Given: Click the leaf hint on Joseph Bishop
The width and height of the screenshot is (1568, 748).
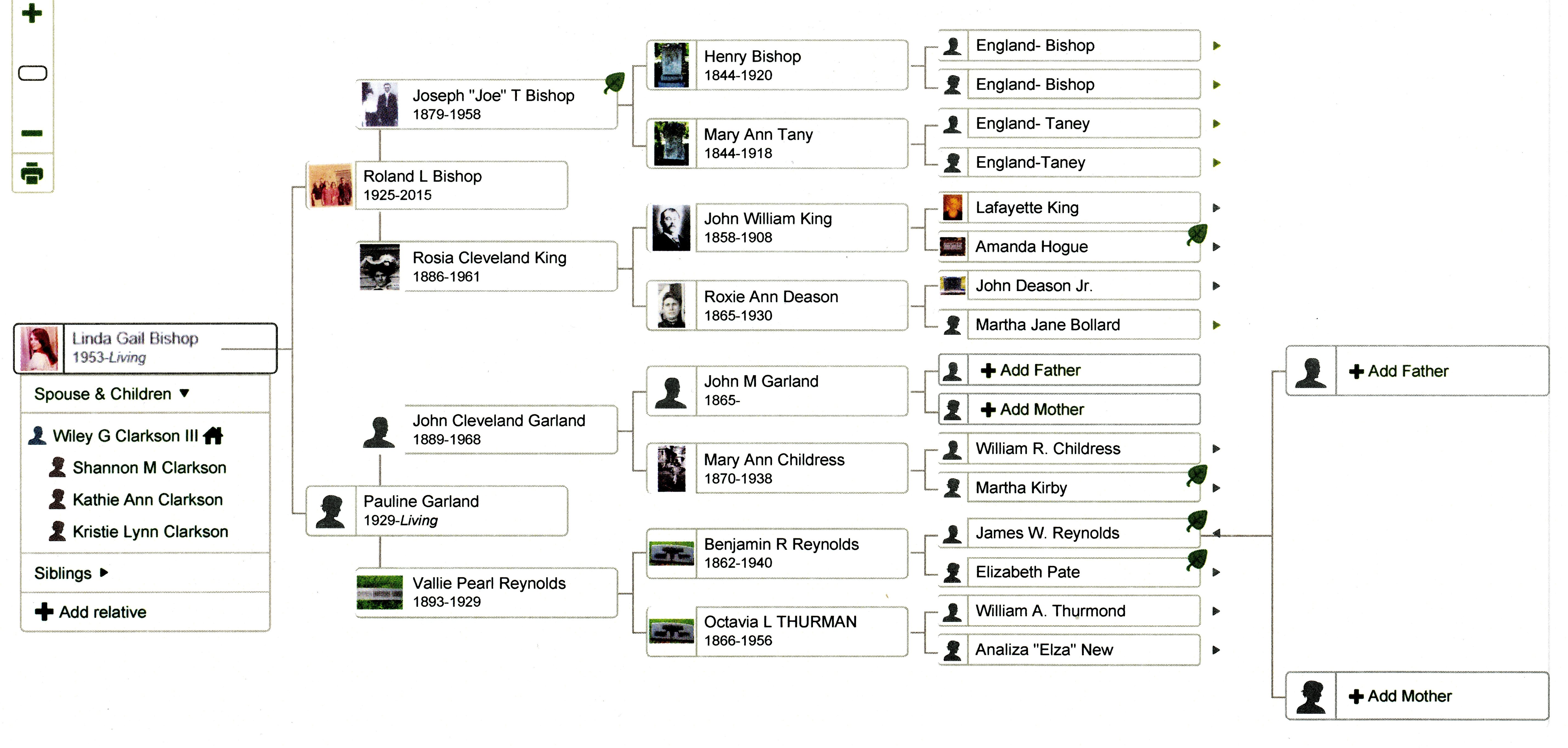Looking at the screenshot, I should (615, 83).
